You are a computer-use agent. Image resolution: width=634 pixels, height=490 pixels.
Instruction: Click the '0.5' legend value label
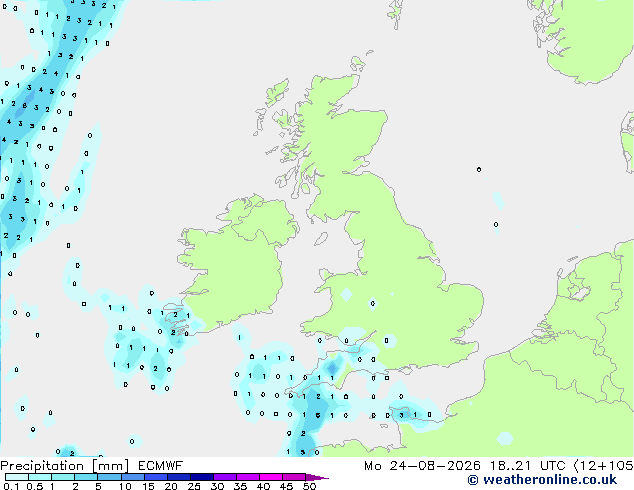(35, 486)
